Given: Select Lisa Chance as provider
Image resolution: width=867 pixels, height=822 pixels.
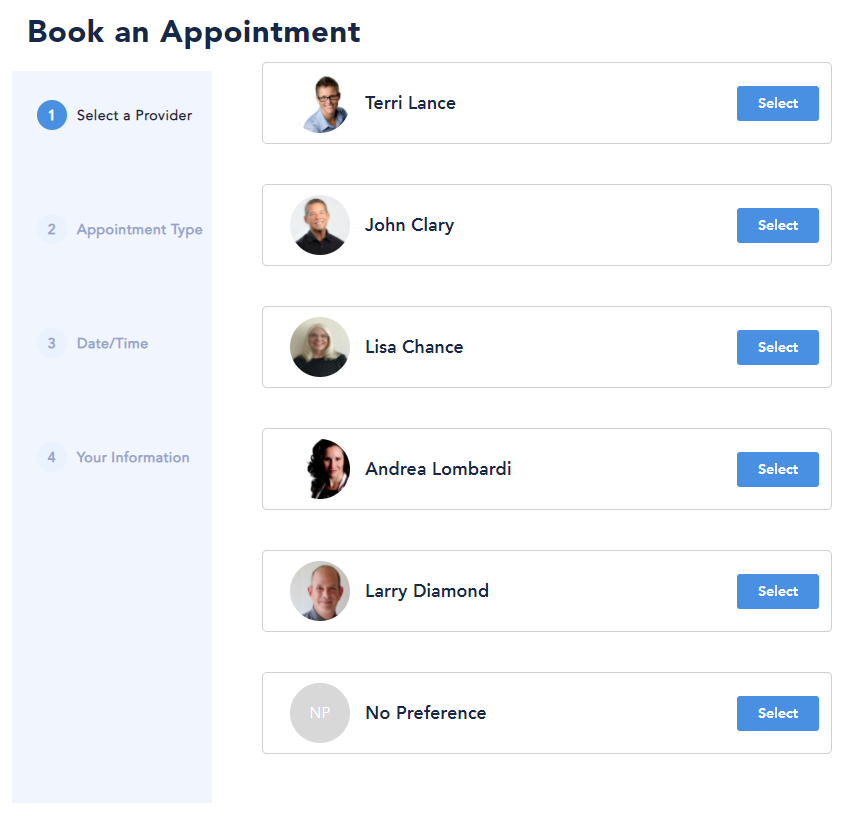Looking at the screenshot, I should [777, 347].
